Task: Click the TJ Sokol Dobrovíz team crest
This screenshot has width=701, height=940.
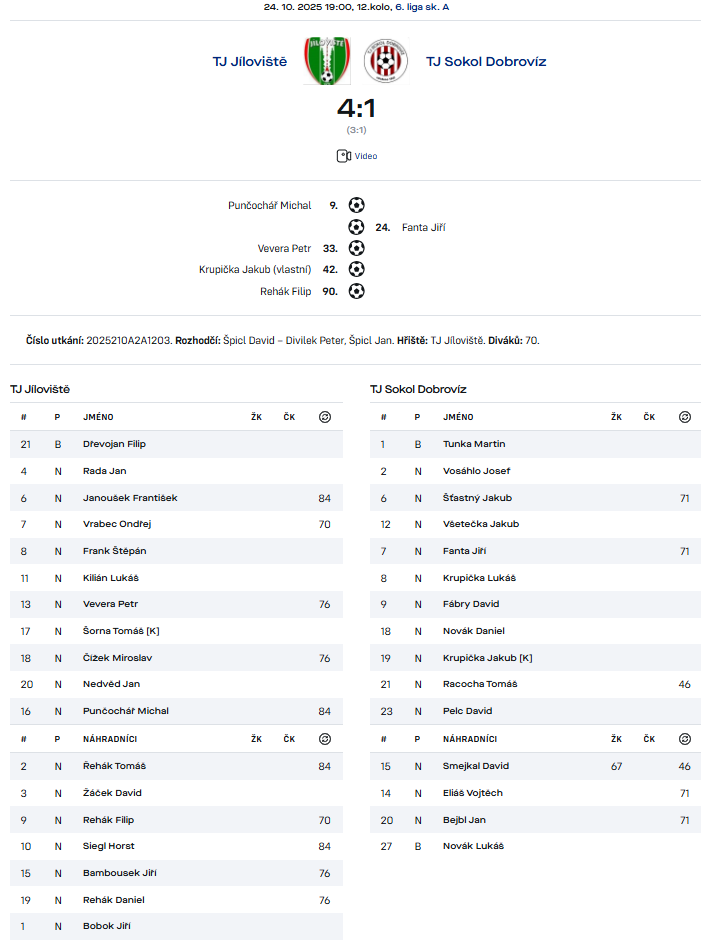Action: pyautogui.click(x=385, y=61)
